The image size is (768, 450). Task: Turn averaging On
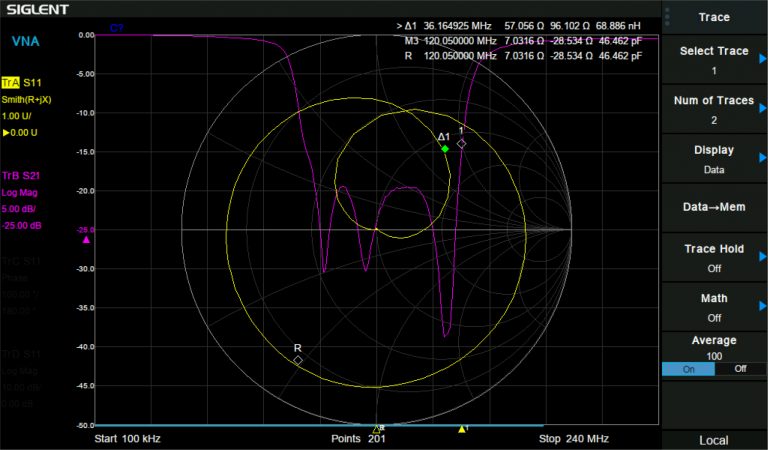(688, 369)
